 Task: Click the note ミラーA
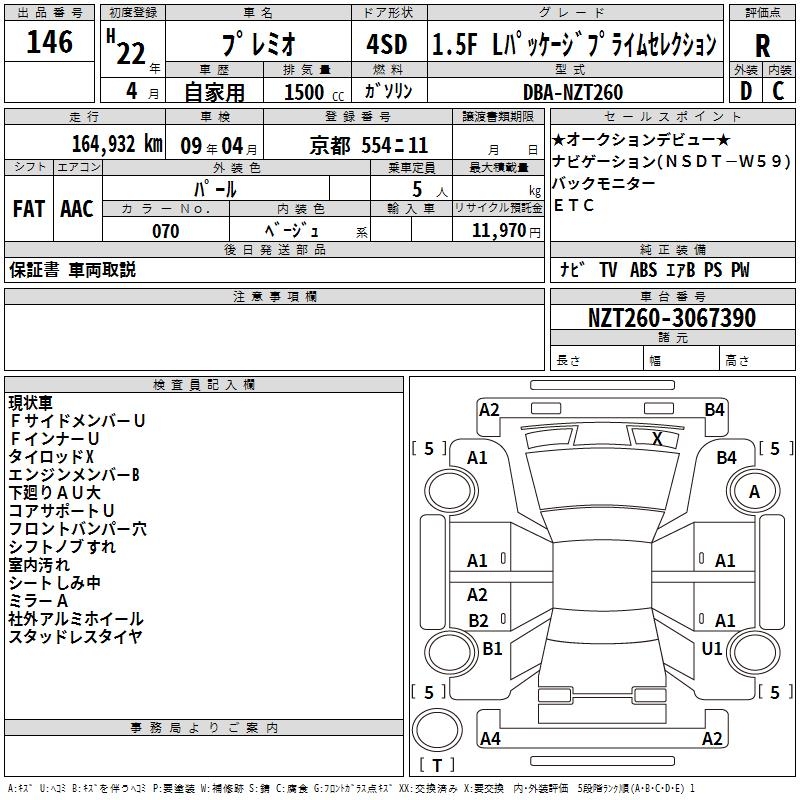point(38,601)
